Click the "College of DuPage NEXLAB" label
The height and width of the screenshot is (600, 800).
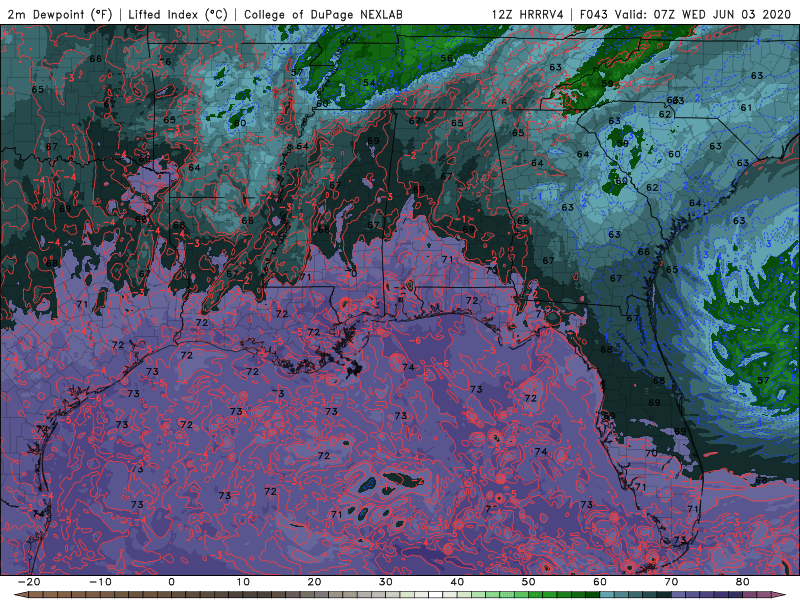pyautogui.click(x=323, y=15)
